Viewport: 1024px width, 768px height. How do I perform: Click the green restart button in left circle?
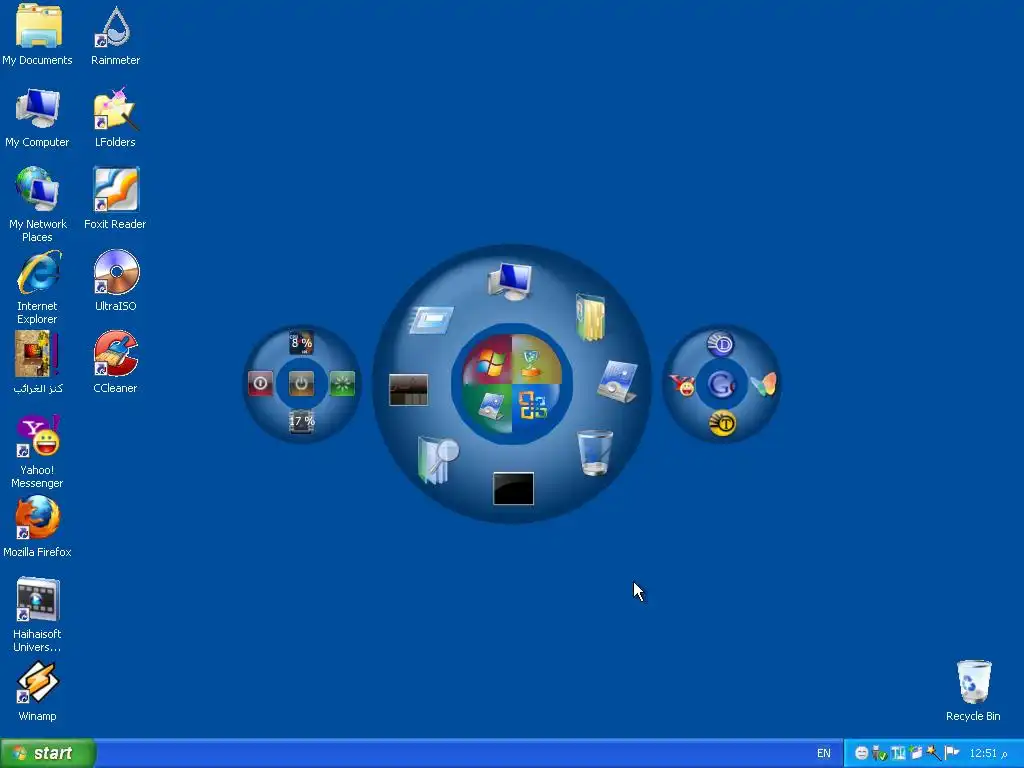[x=342, y=383]
